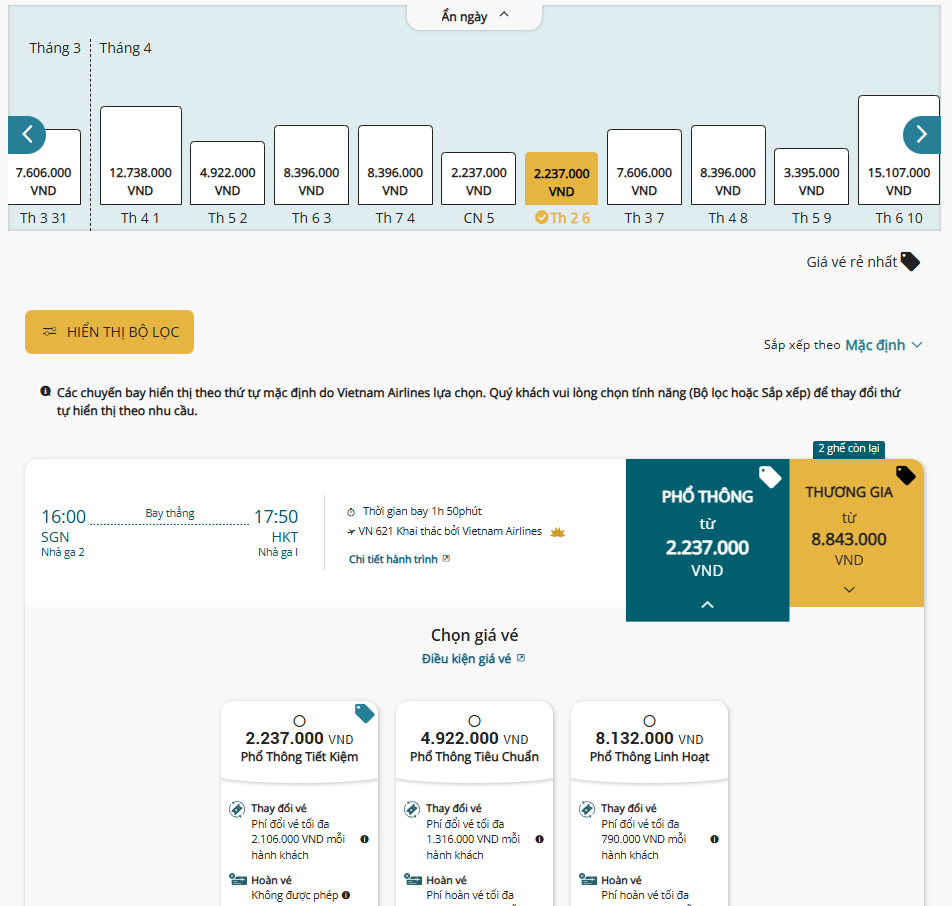Click the tag icon on Phổ Thông Tiết Kiệm card
The height and width of the screenshot is (906, 952).
click(364, 713)
